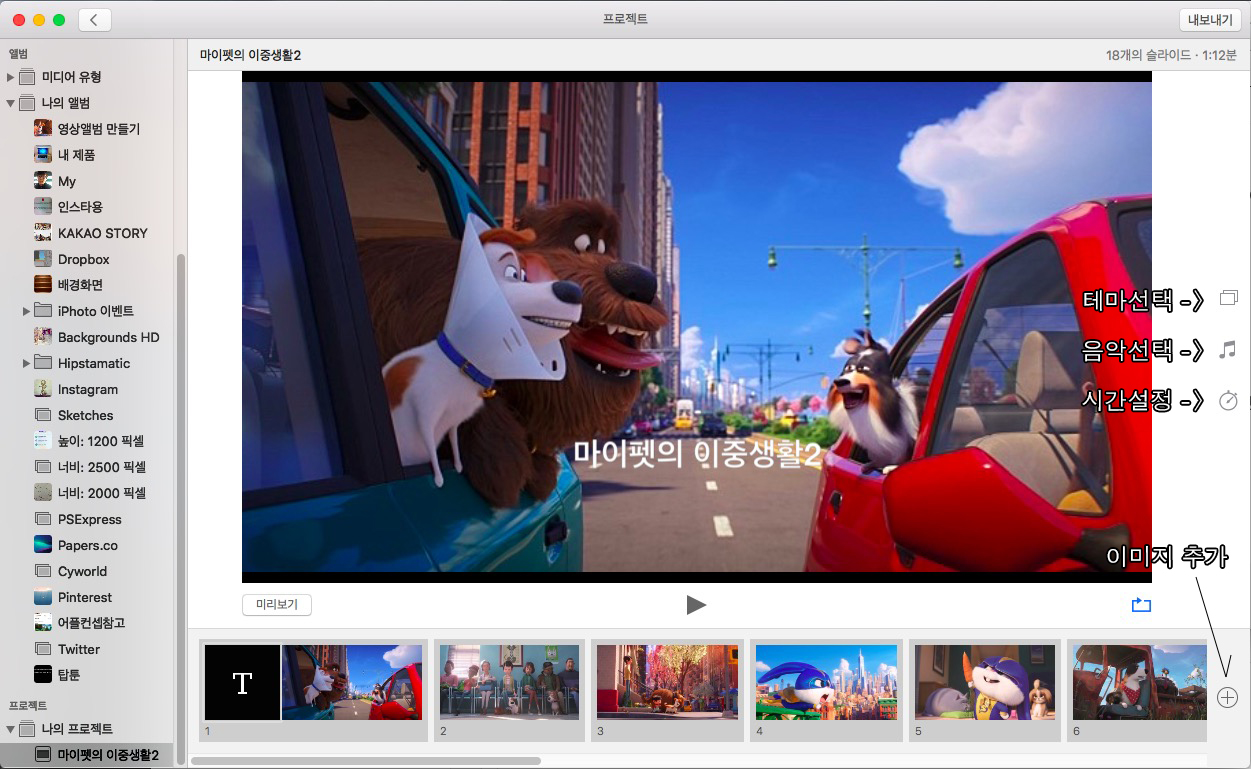Select slide 1 car photo thumbnail
1251x769 pixels.
click(x=352, y=682)
